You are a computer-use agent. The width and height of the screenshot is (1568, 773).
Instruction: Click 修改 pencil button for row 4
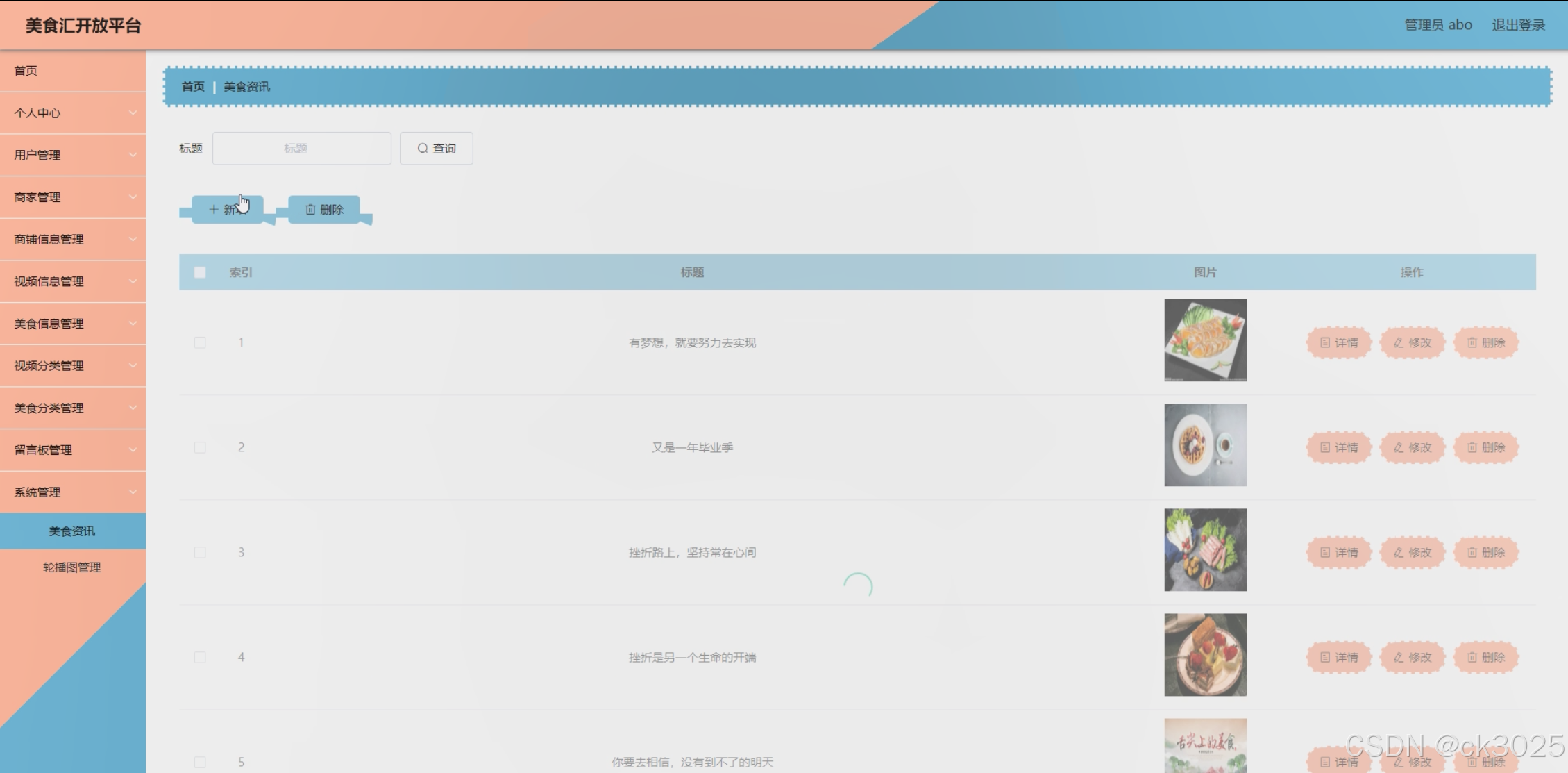[x=1412, y=657]
